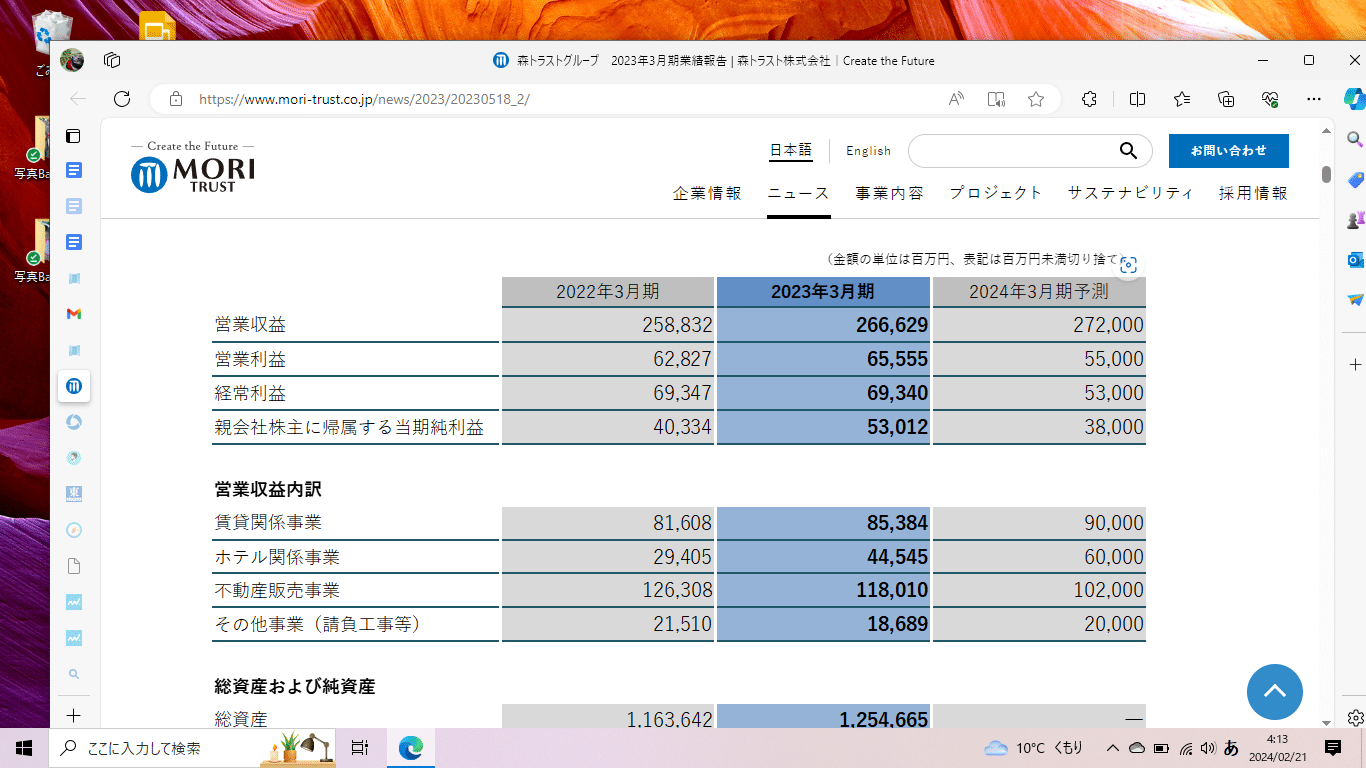Viewport: 1366px width, 768px height.
Task: Reload the page with the refresh icon
Action: 122,99
